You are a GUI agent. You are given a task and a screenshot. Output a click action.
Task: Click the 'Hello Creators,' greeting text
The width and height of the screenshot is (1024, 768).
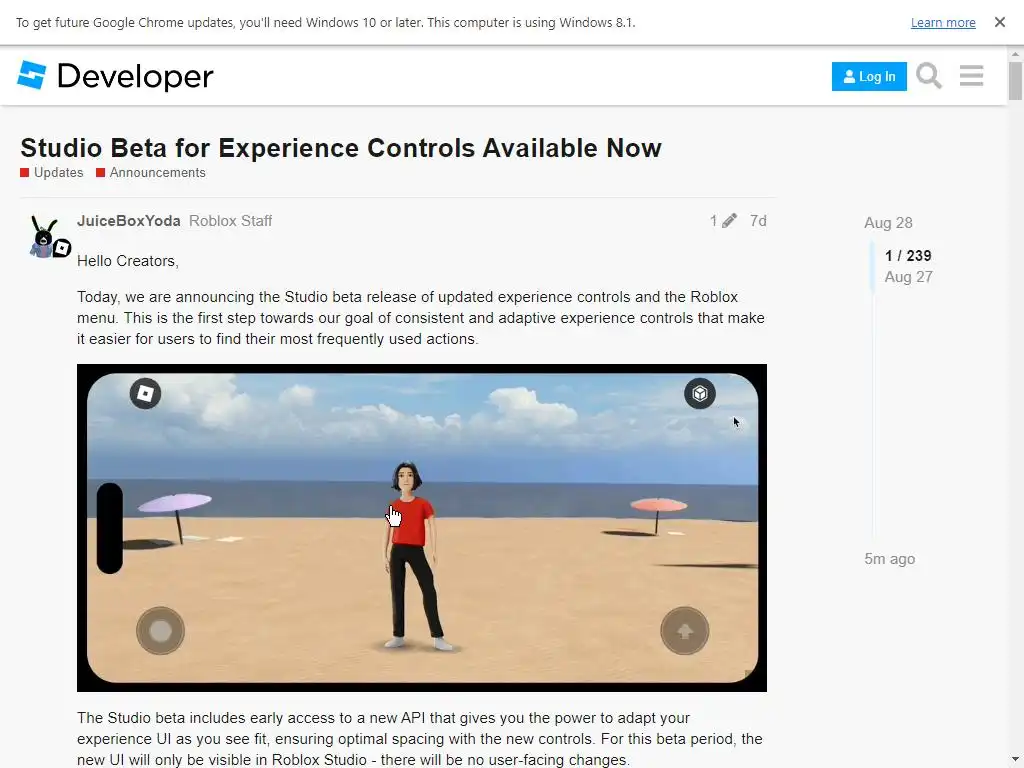[128, 261]
